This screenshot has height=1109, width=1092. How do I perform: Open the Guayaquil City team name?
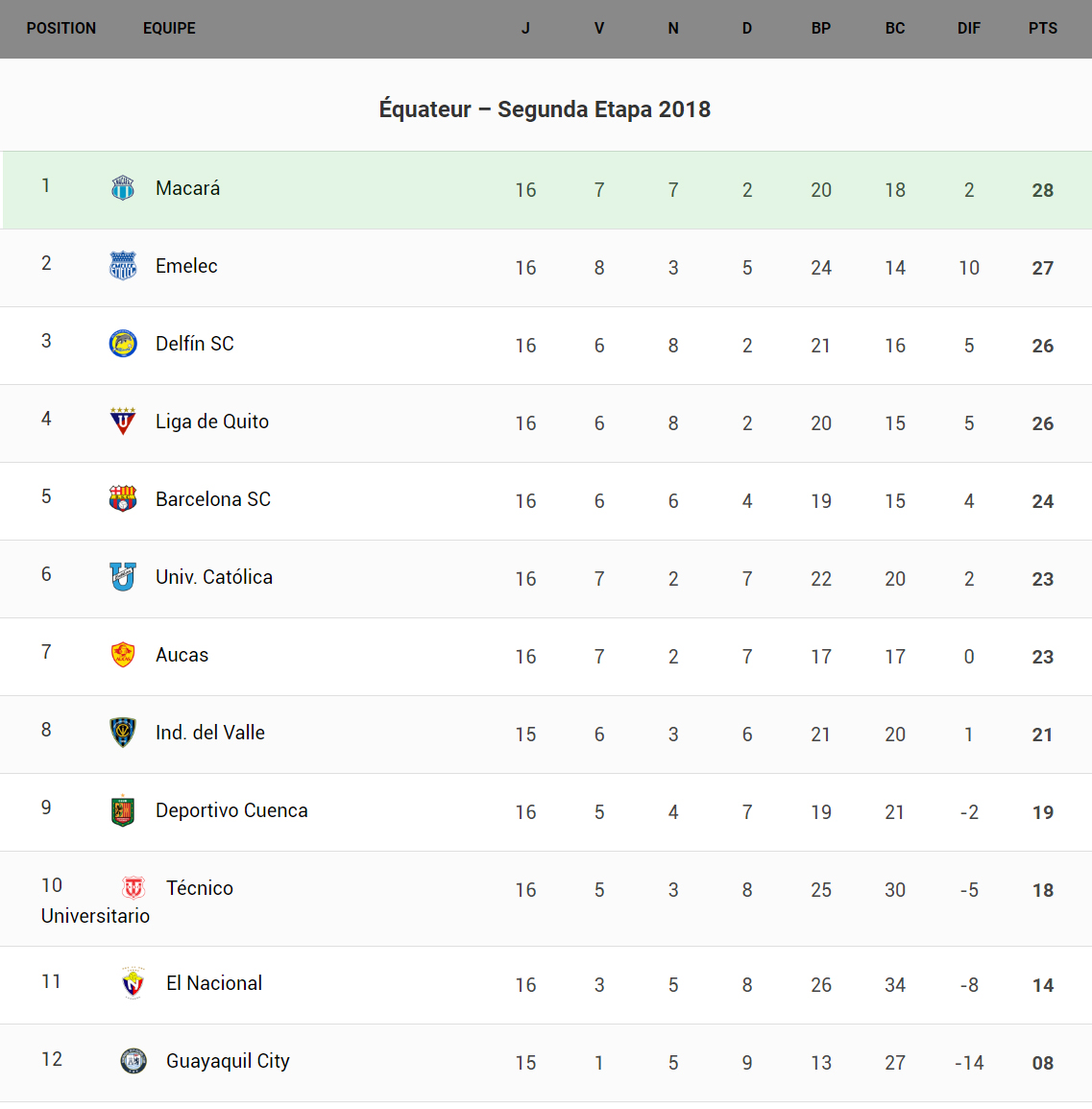point(228,1061)
